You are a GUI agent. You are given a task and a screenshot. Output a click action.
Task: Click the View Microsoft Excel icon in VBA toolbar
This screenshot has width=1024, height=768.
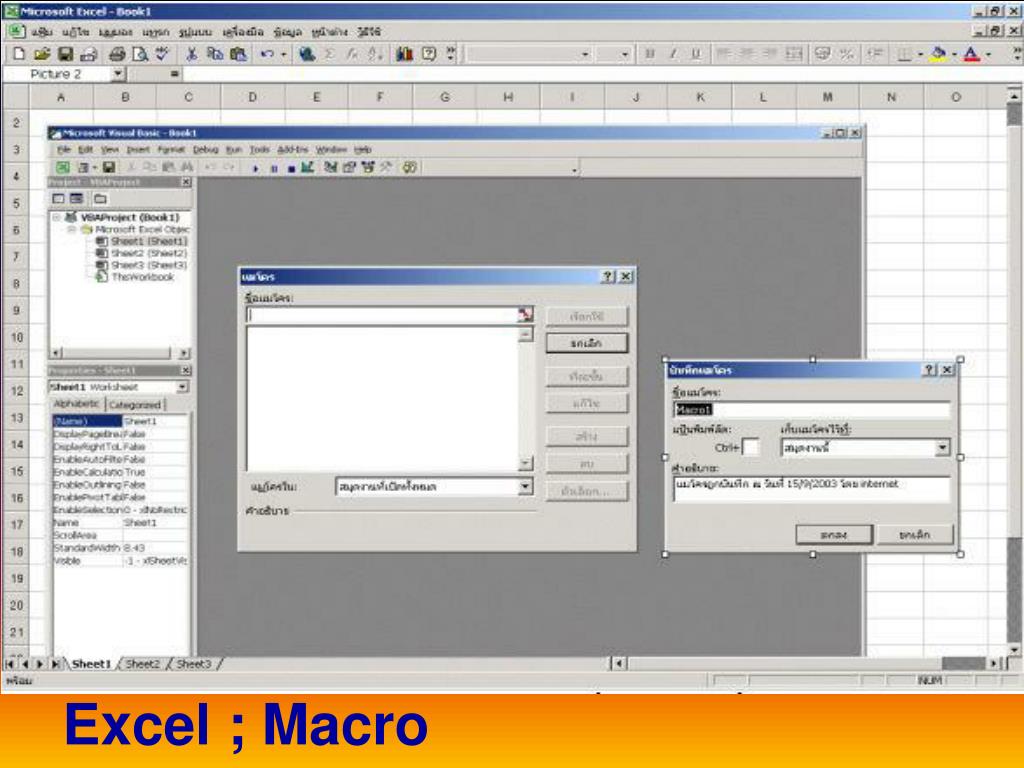(x=63, y=167)
